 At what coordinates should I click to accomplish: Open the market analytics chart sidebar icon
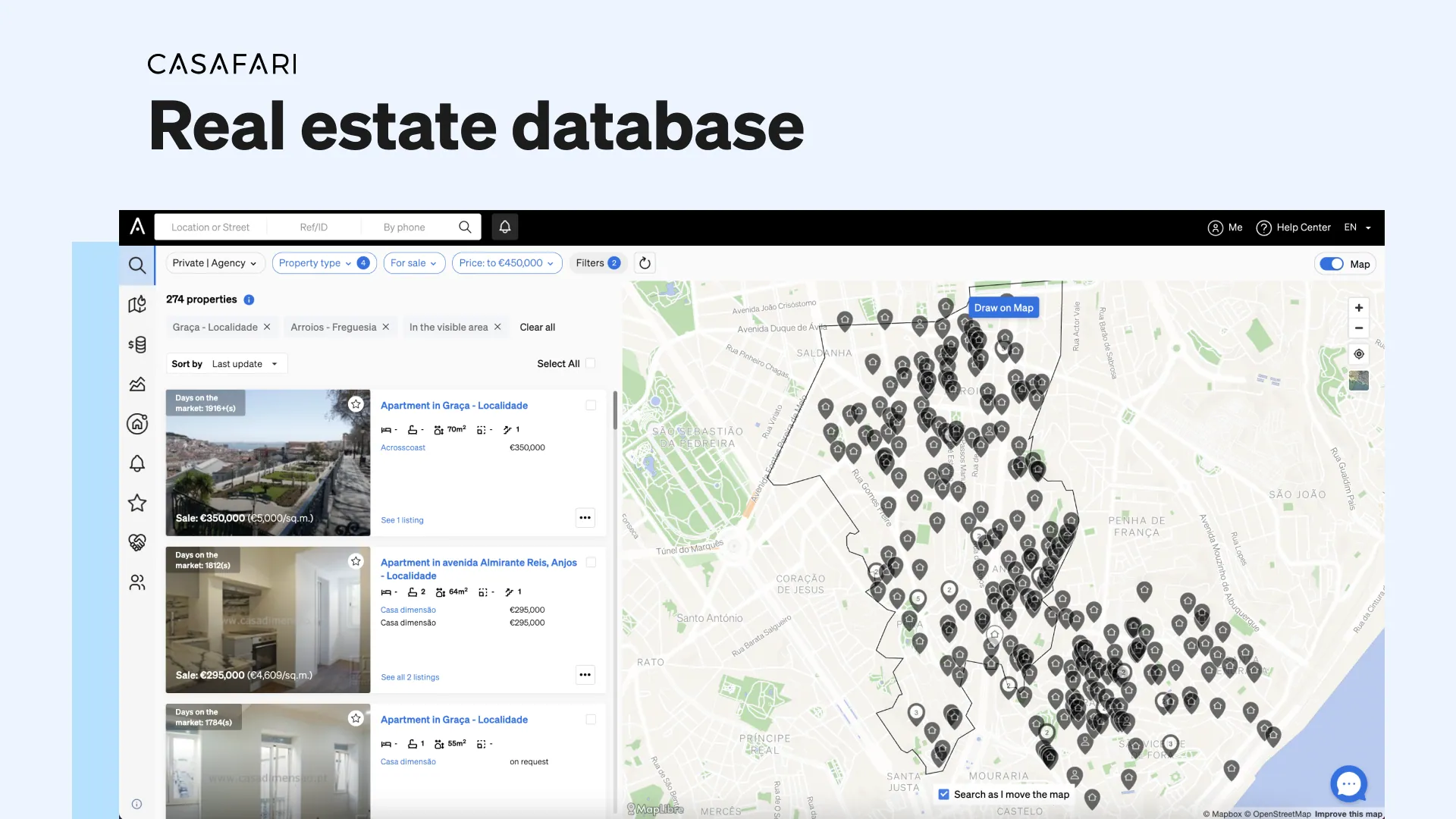point(137,384)
